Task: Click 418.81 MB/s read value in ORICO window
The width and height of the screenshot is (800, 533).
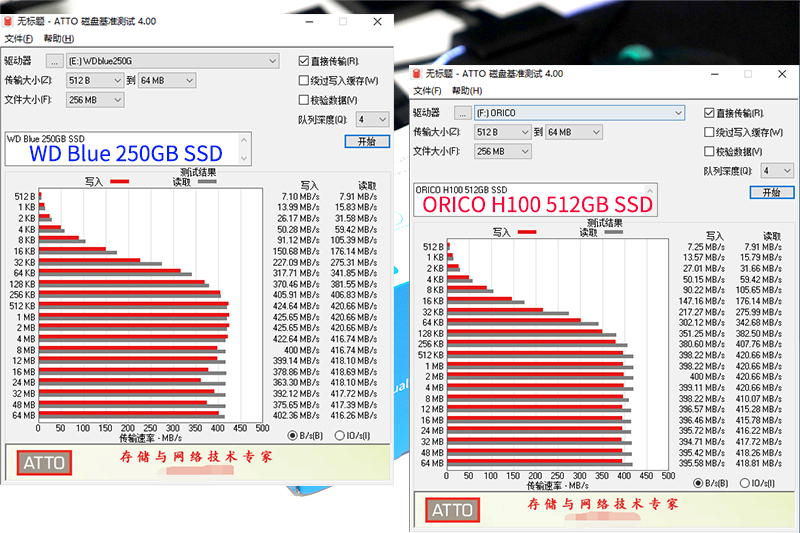Action: pyautogui.click(x=759, y=463)
